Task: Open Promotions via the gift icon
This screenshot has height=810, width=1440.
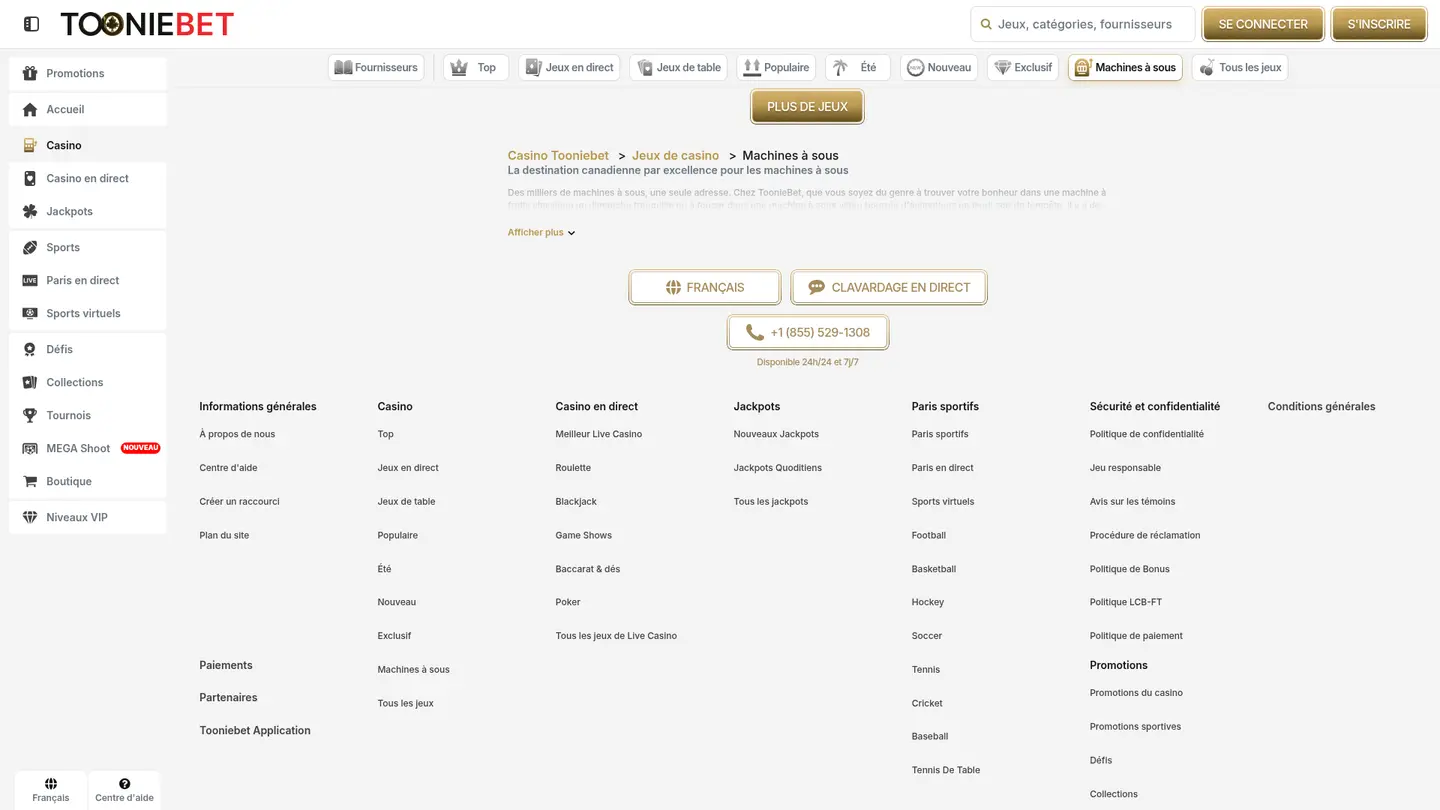Action: point(30,73)
